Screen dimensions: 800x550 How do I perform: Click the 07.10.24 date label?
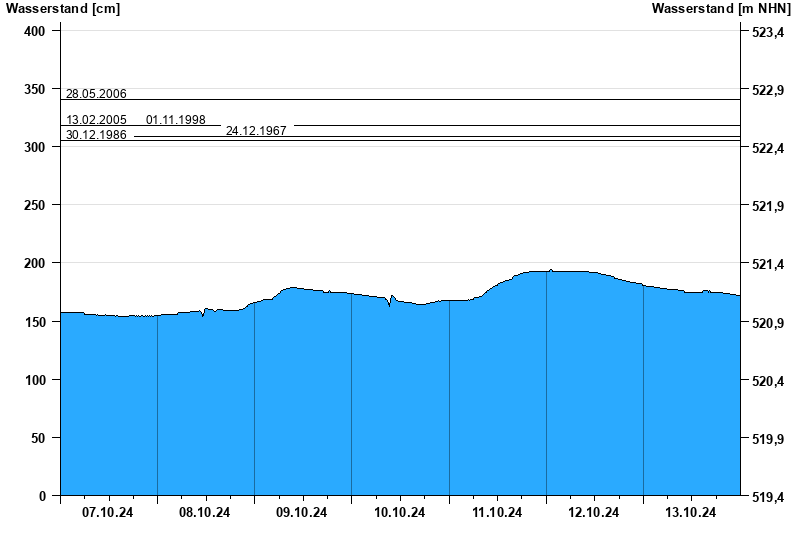tap(108, 513)
